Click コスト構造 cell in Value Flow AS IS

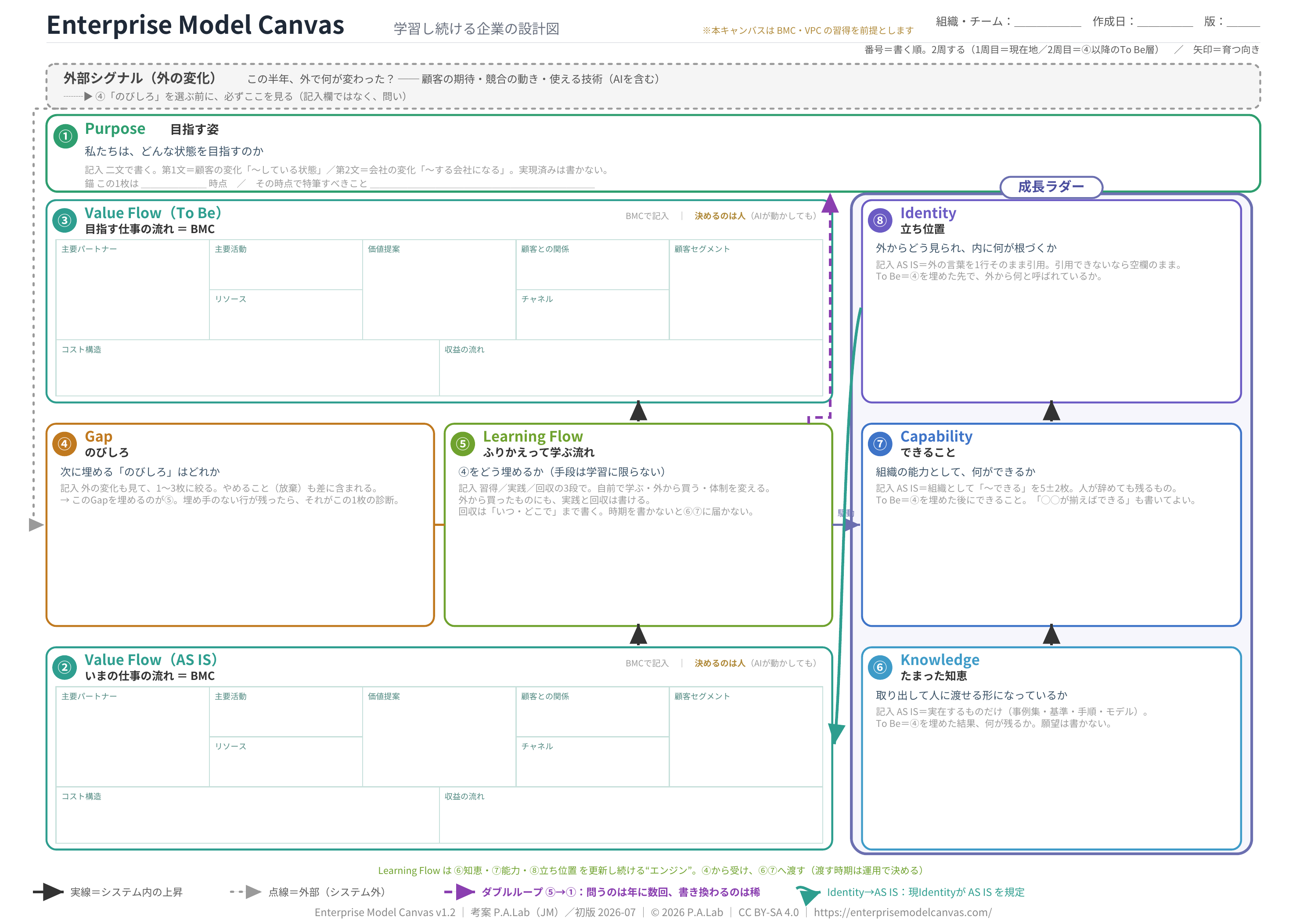coord(248,815)
